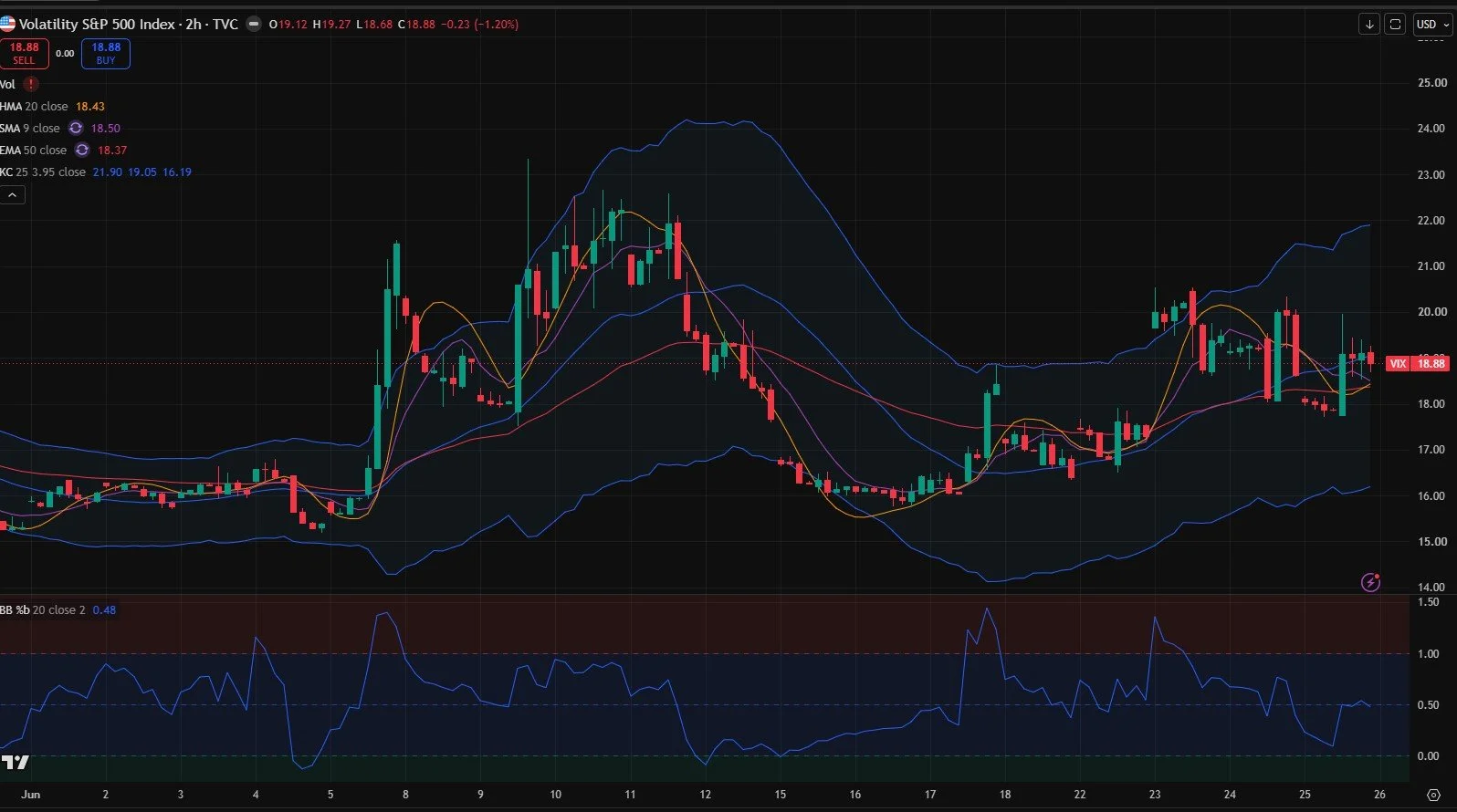The width and height of the screenshot is (1457, 812).
Task: Click the EMA value 18.37
Action: tap(112, 151)
